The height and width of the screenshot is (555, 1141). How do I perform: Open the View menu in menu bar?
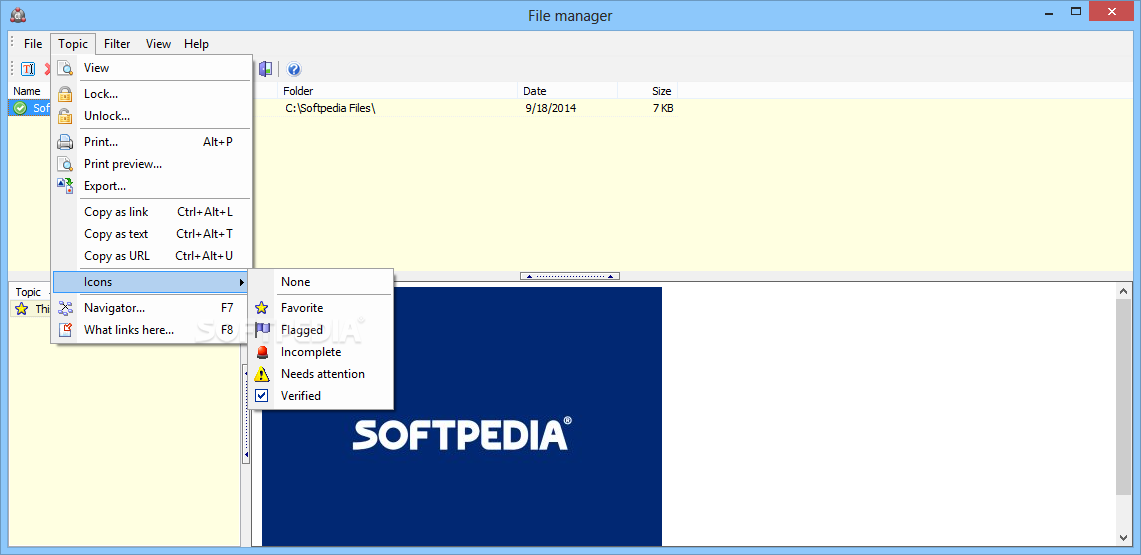coord(158,44)
